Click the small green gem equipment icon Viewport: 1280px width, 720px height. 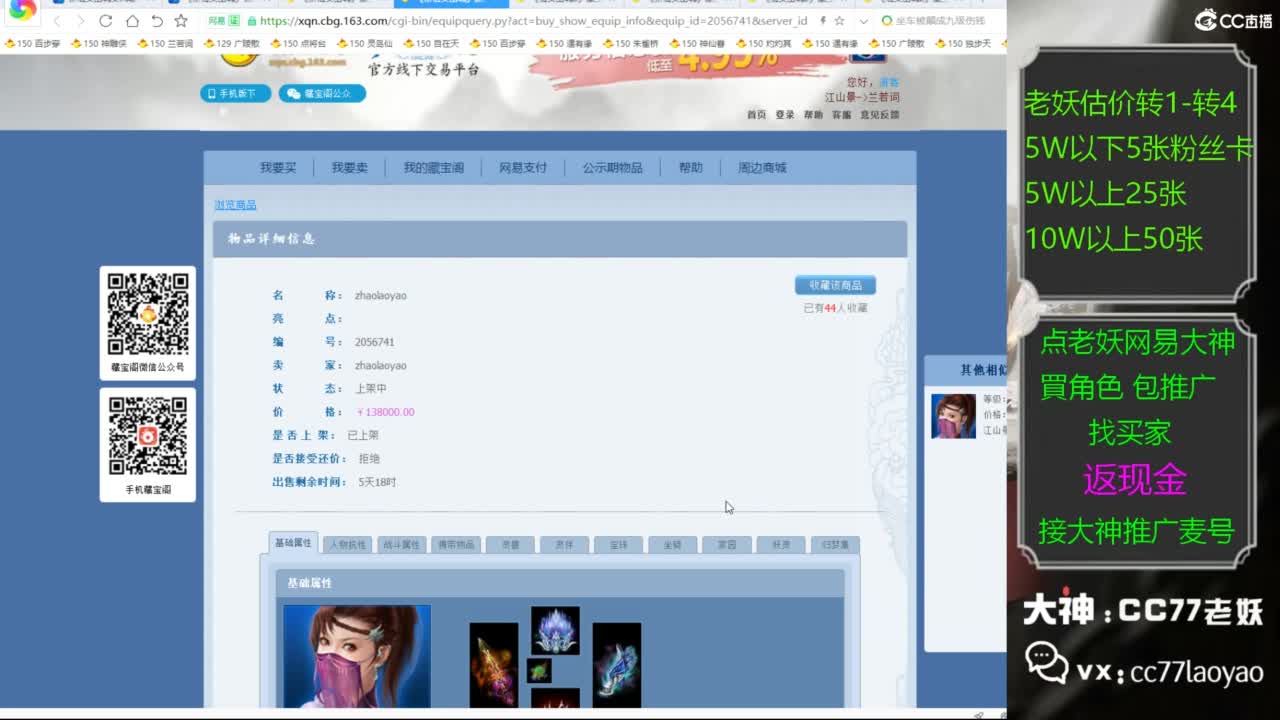point(539,670)
